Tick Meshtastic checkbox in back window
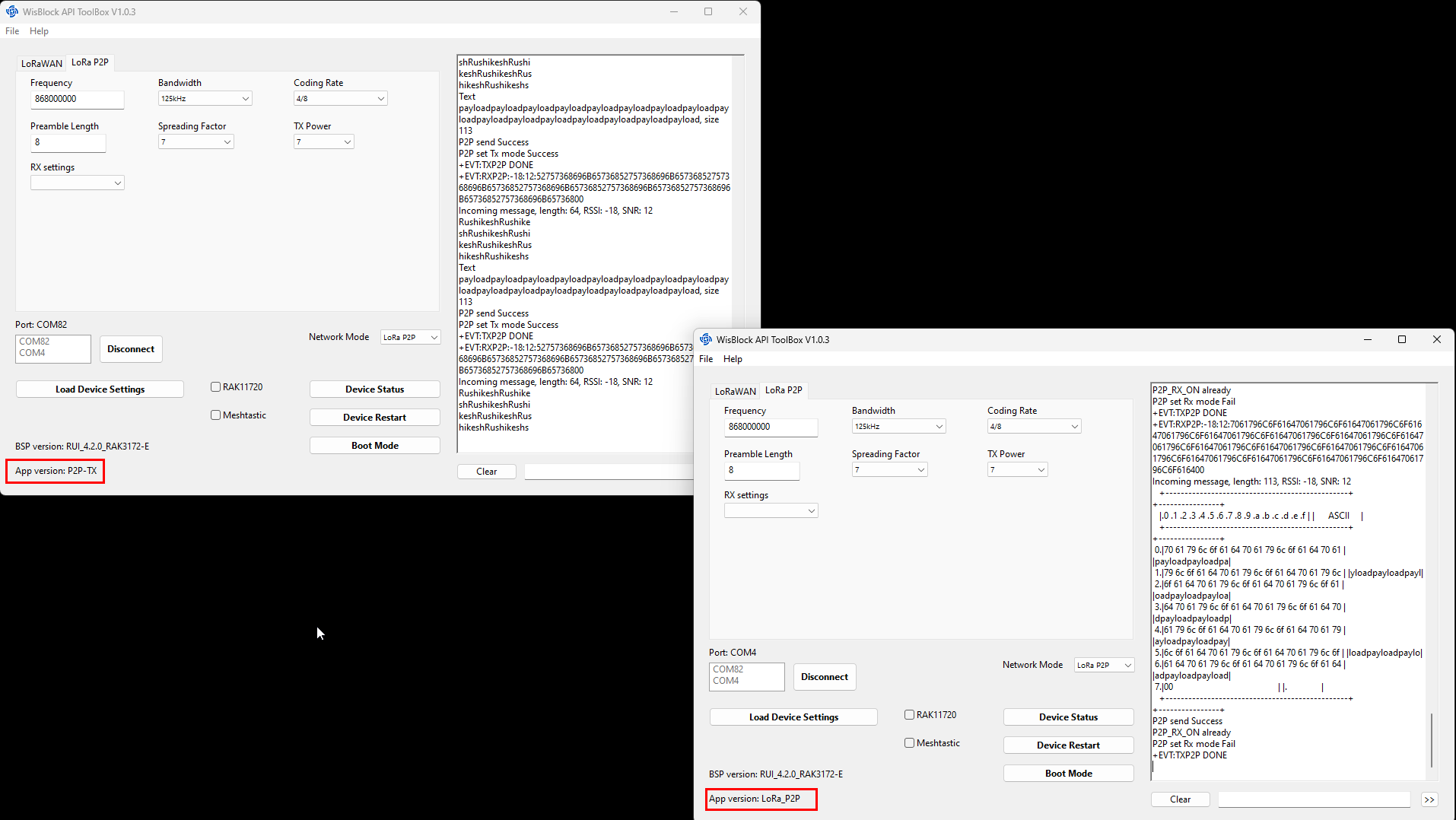The image size is (1456, 820). pyautogui.click(x=216, y=415)
